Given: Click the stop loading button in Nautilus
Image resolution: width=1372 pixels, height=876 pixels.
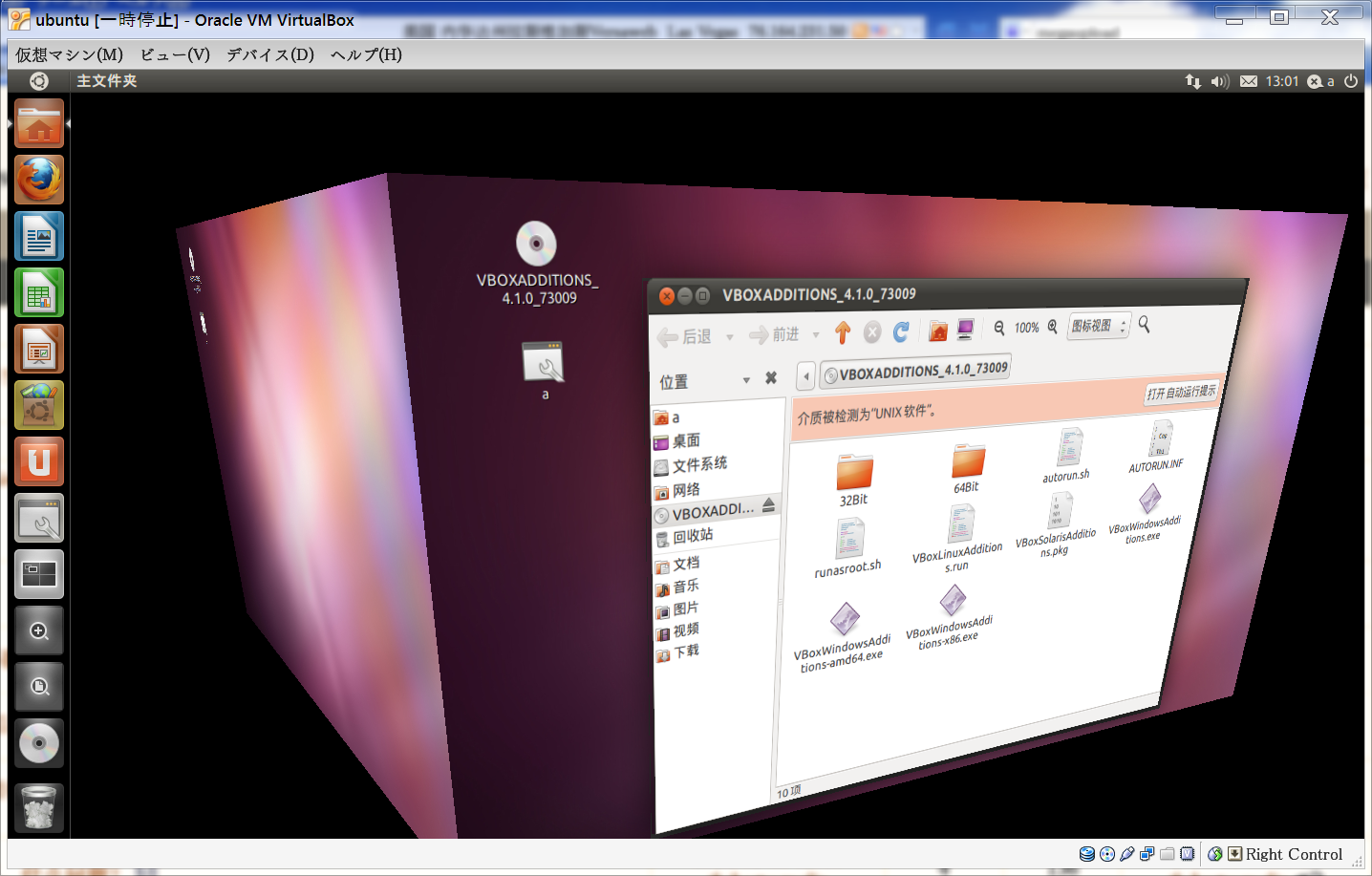Looking at the screenshot, I should [x=872, y=331].
